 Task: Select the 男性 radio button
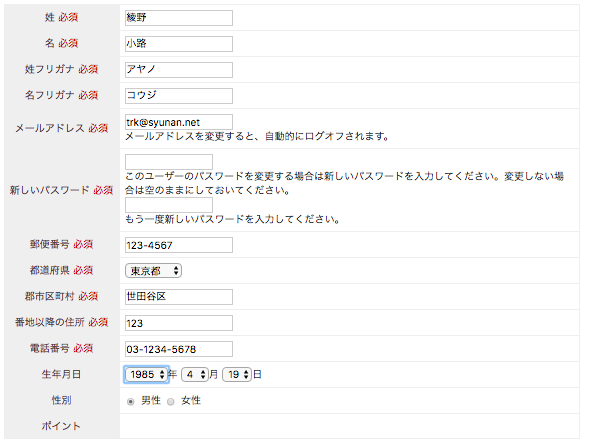coord(130,402)
